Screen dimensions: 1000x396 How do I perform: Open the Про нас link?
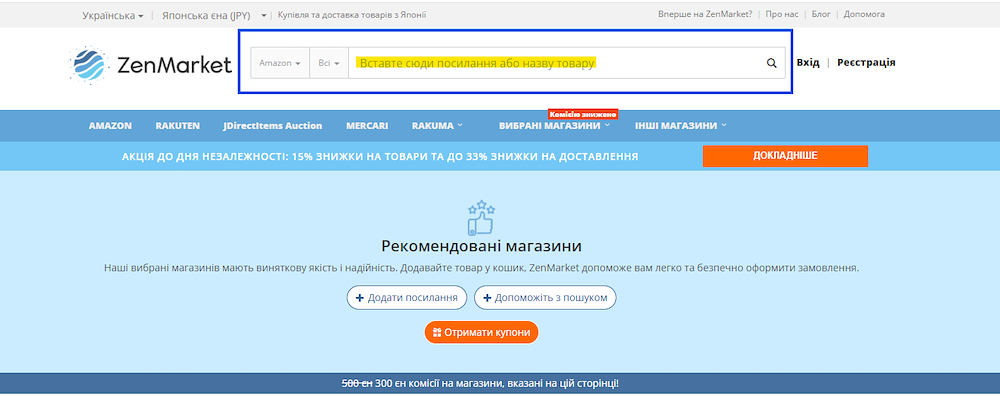(782, 14)
